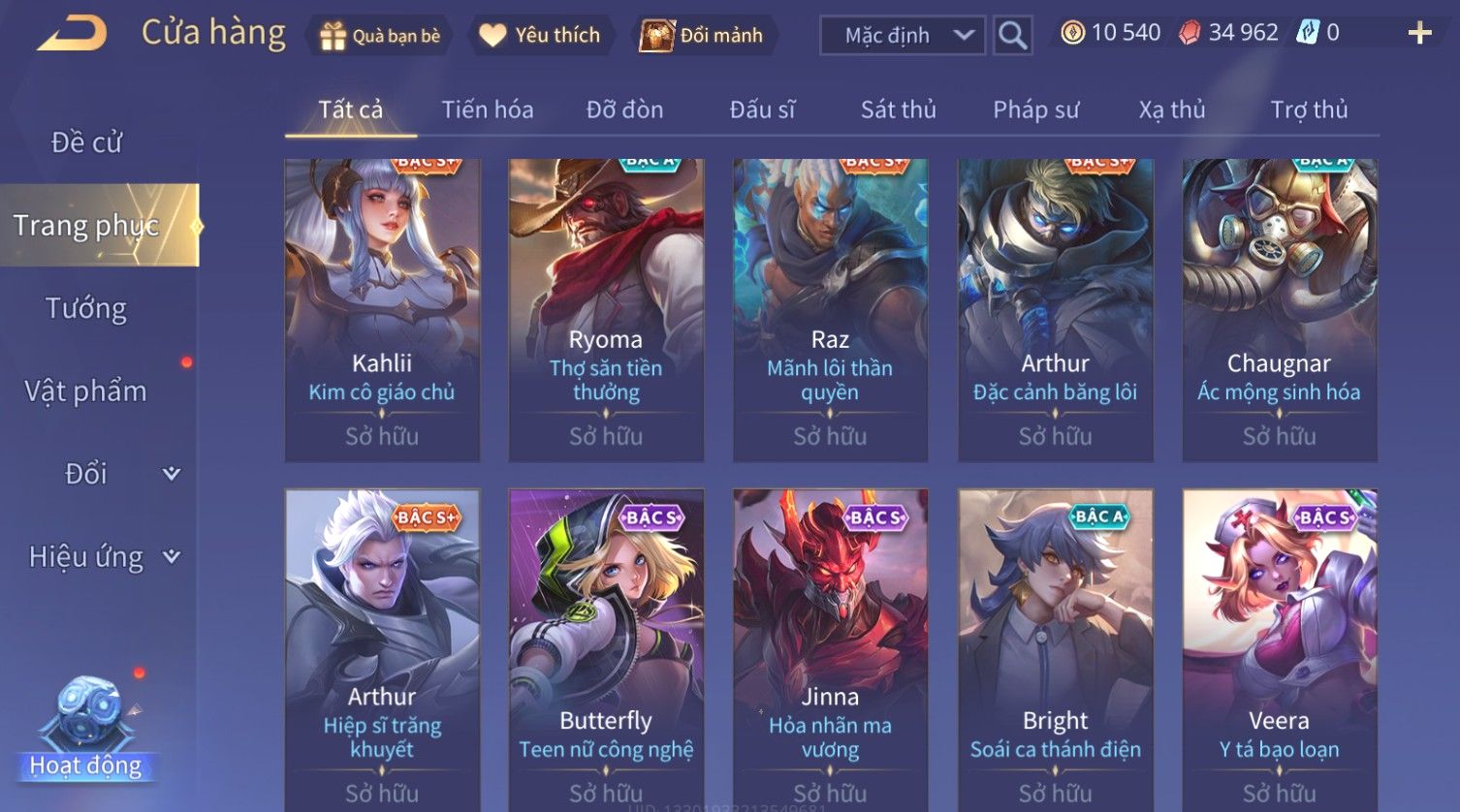1460x812 pixels.
Task: Open Vật phẩm in the sidebar
Action: click(x=85, y=390)
